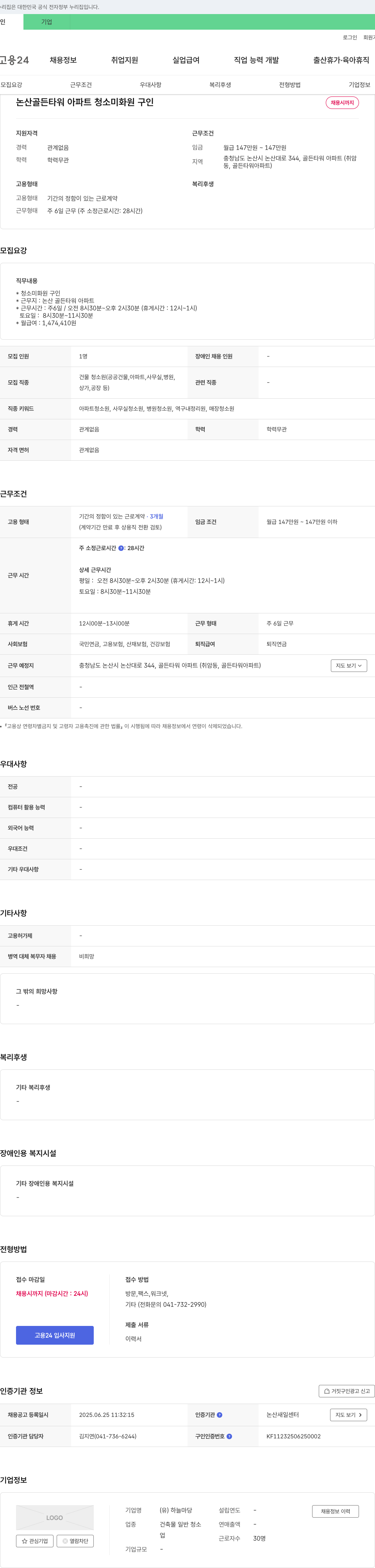This screenshot has width=375, height=1568.
Task: Select the wage text 월급 147만원 ~ 147만원 이하
Action: pyautogui.click(x=302, y=522)
